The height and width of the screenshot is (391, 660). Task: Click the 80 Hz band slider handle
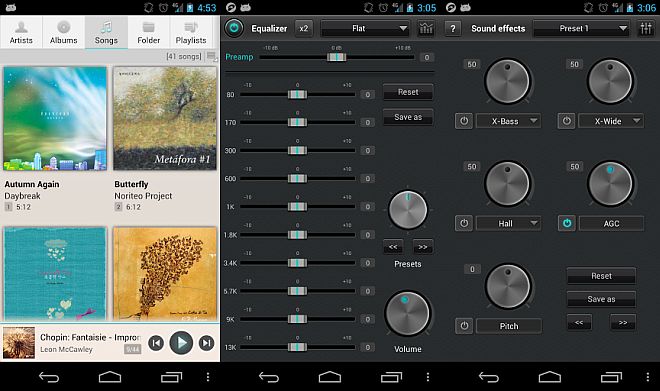297,95
